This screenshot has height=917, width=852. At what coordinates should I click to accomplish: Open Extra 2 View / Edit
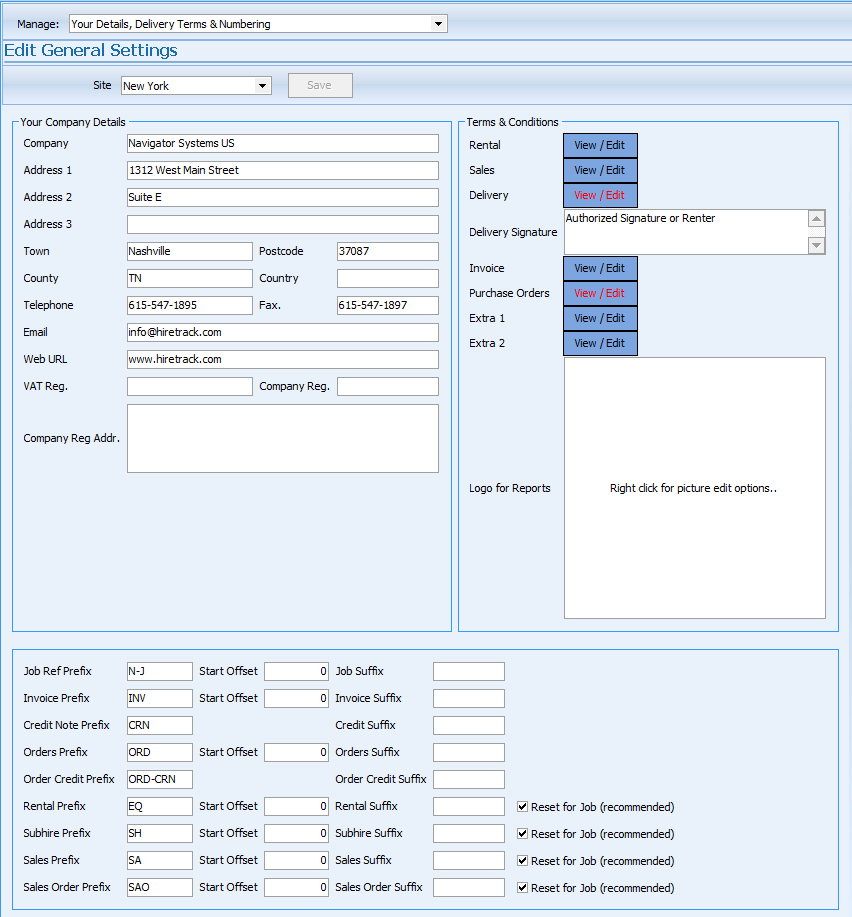600,344
